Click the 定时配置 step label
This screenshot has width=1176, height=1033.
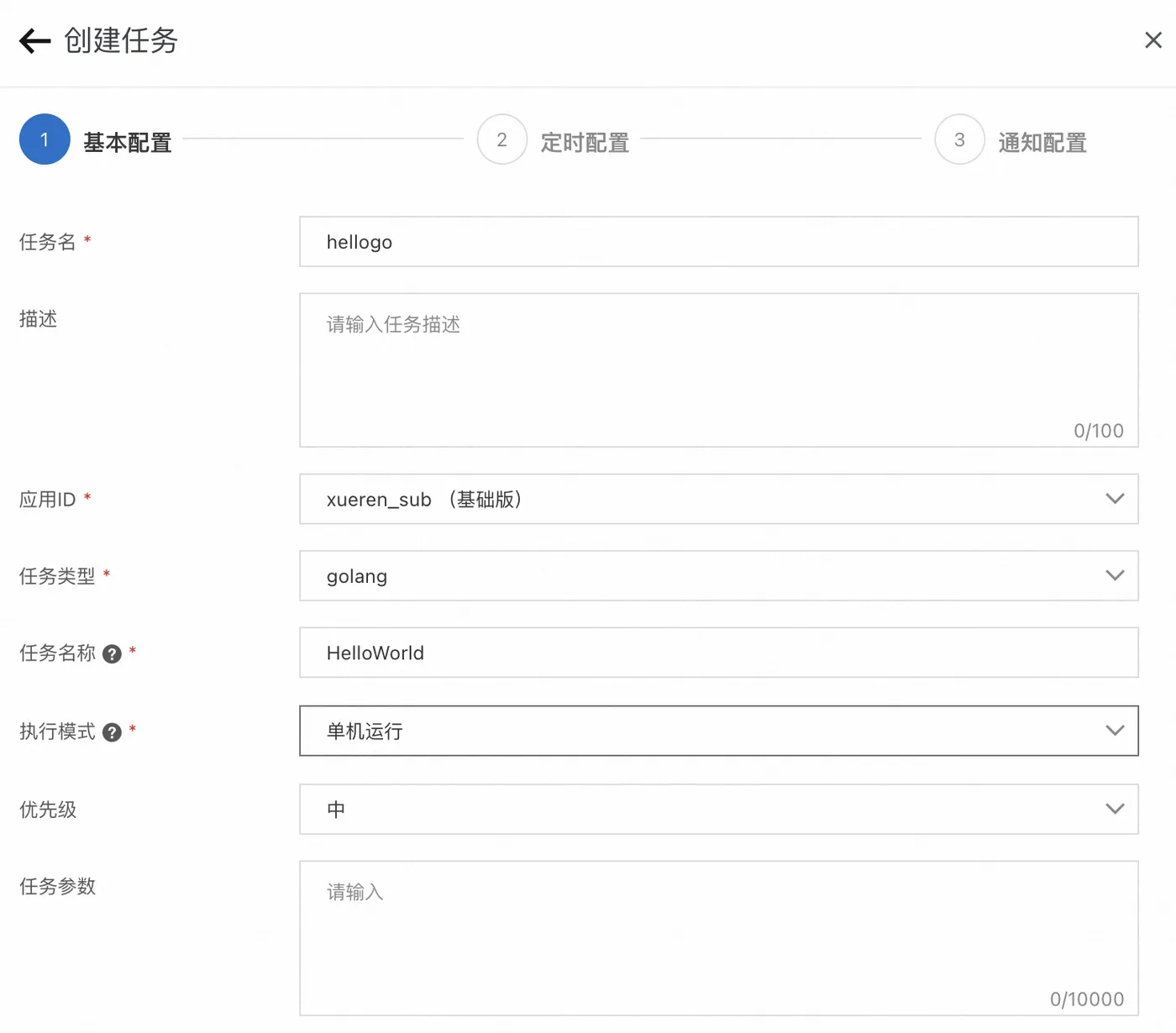coord(585,143)
